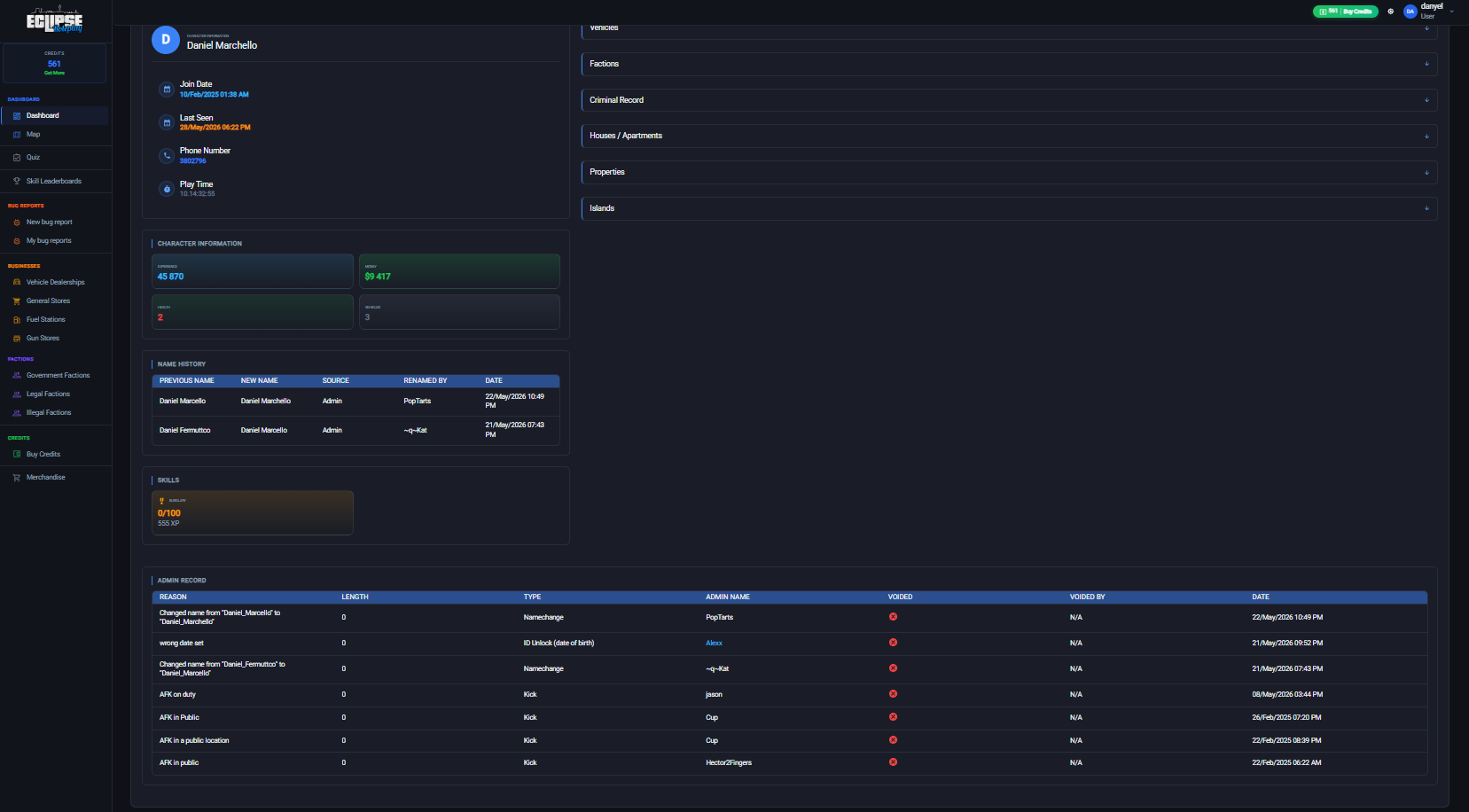
Task: Click 'ID Unlock (date of birth)' type cell
Action: [559, 644]
